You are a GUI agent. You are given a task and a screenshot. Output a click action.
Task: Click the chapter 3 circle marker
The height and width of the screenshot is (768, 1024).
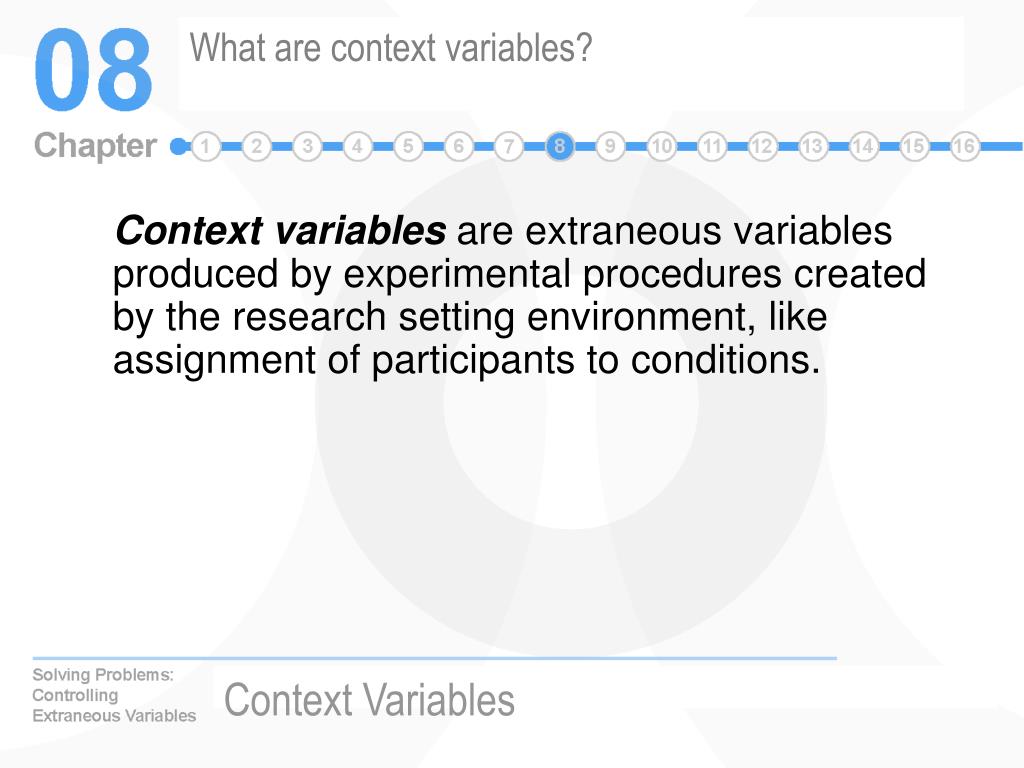pos(307,146)
